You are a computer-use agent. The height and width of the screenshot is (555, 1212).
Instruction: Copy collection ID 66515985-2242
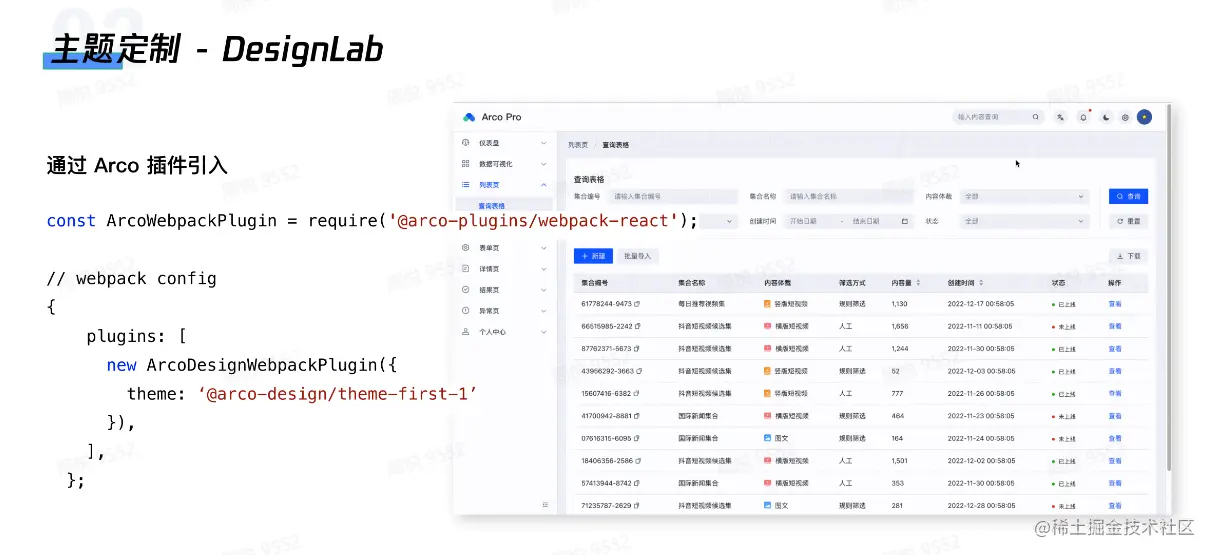[637, 326]
